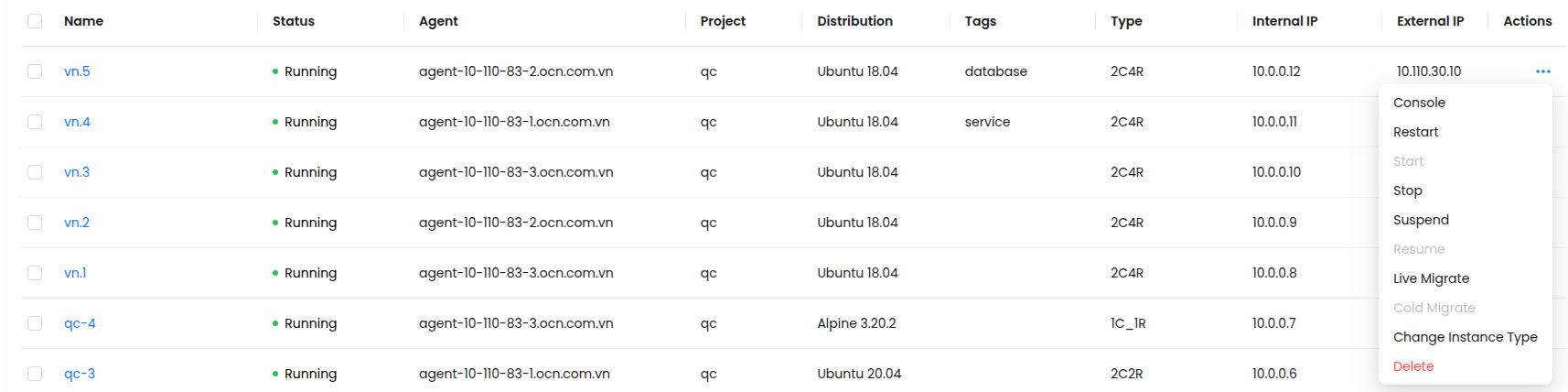The image size is (1568, 392).
Task: Click Change Instance Type menu entry
Action: 1465,337
